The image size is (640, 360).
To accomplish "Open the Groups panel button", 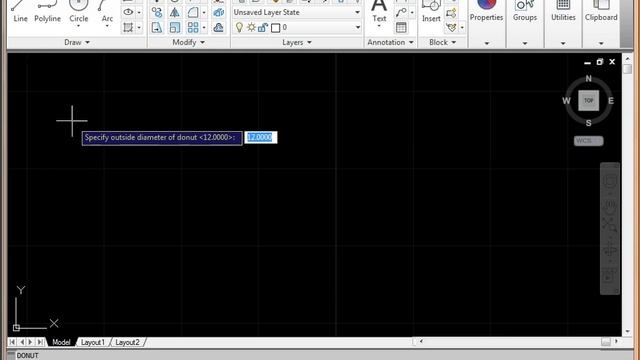I will point(525,22).
